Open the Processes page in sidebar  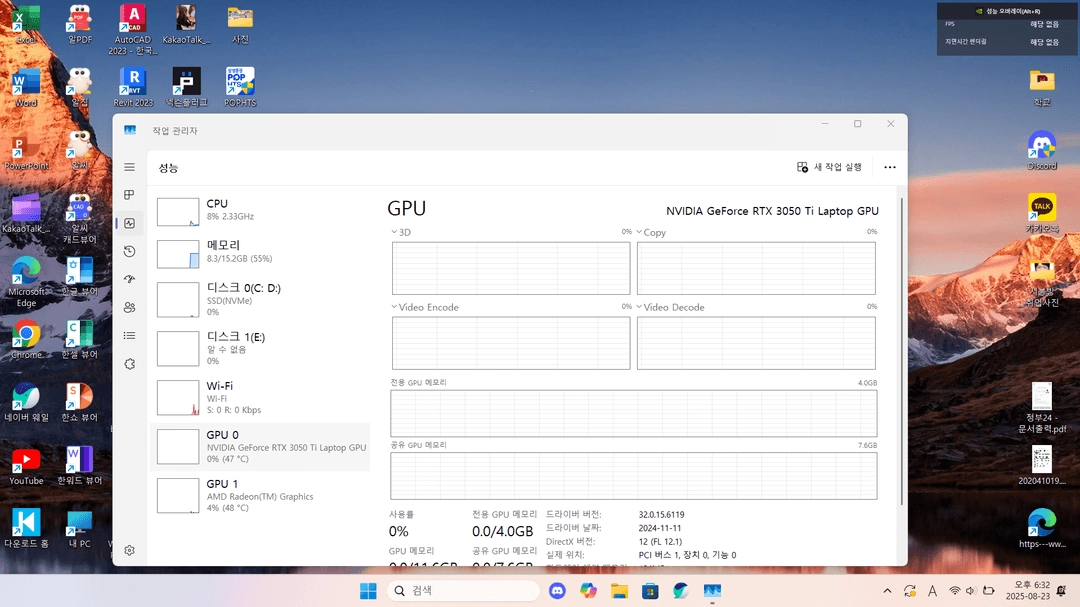[129, 195]
